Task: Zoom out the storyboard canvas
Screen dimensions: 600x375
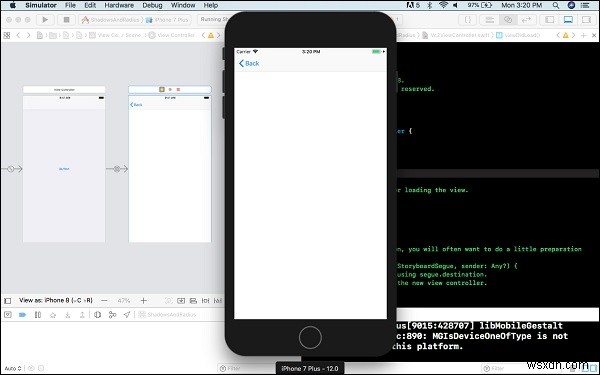Action: [104, 301]
